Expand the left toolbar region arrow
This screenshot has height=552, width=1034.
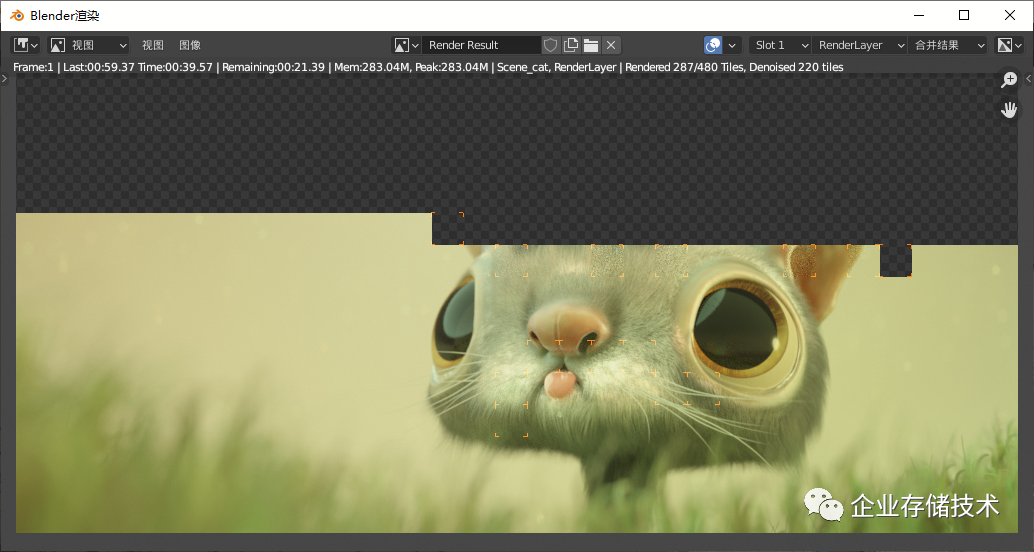click(x=5, y=78)
